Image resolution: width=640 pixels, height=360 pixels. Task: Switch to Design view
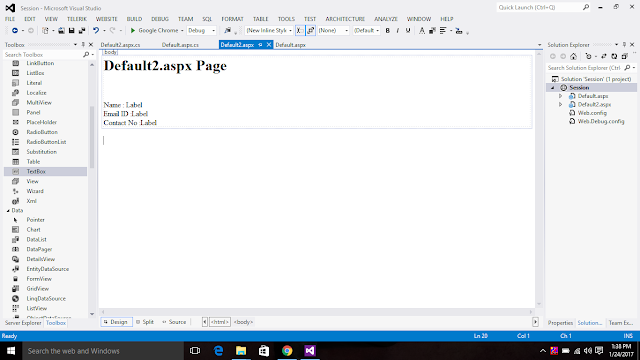click(x=116, y=322)
